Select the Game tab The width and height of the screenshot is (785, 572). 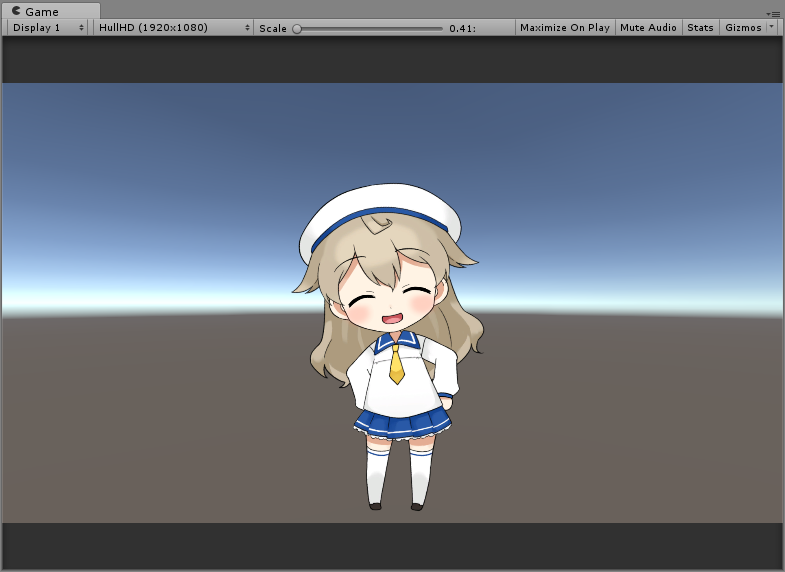(51, 11)
